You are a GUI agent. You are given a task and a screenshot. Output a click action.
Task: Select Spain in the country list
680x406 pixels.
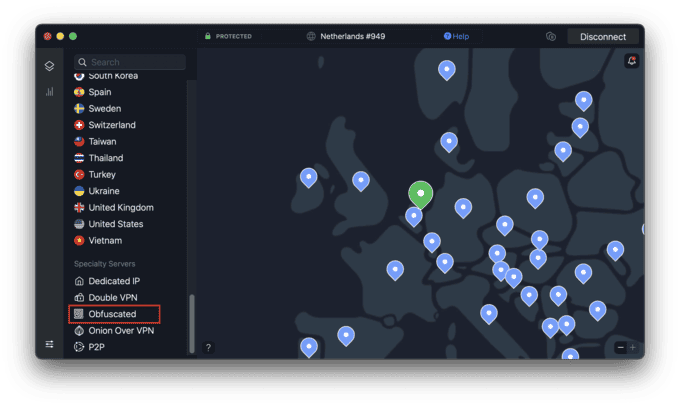(x=100, y=92)
